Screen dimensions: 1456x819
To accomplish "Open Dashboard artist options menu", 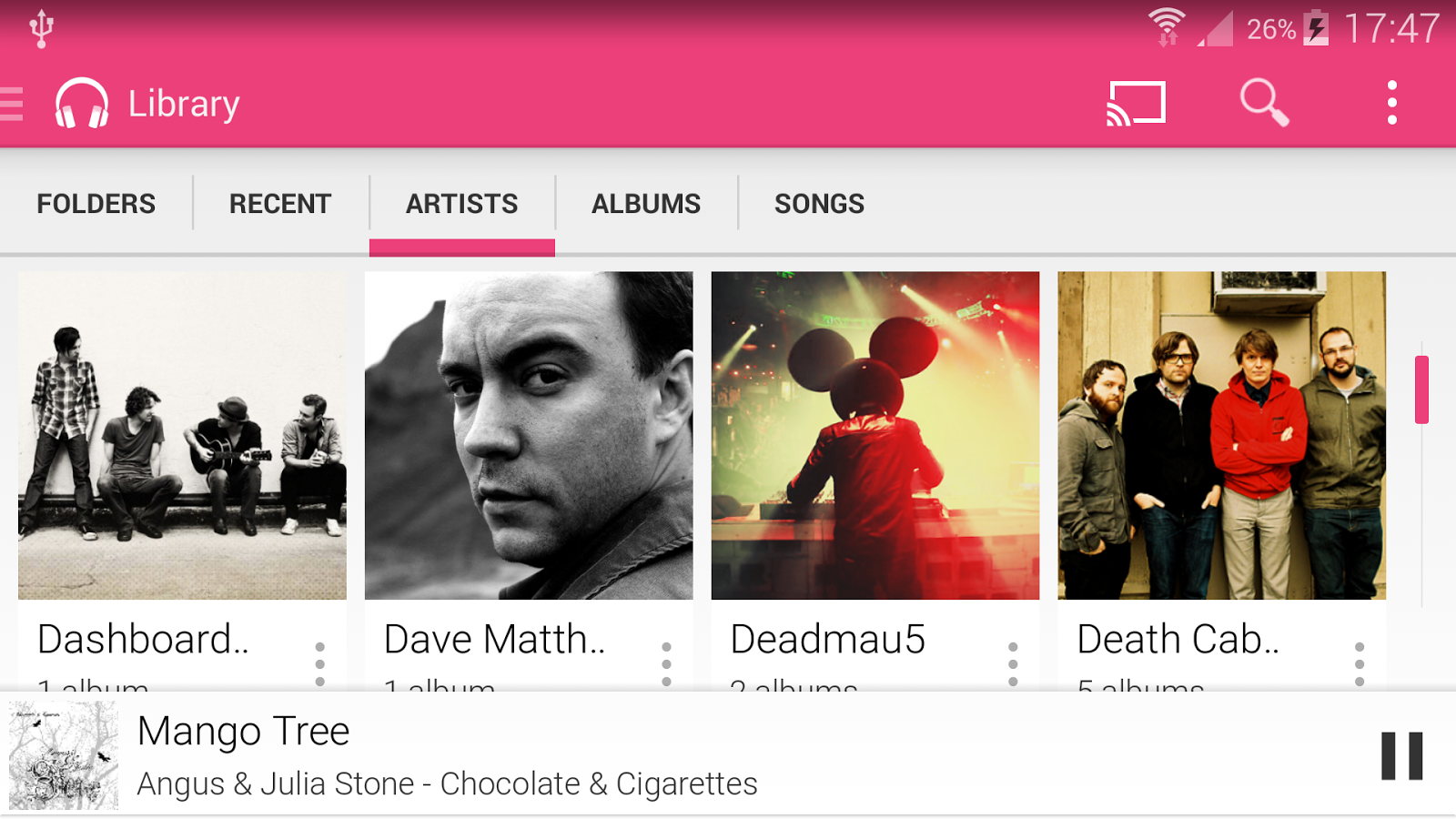I will point(320,663).
